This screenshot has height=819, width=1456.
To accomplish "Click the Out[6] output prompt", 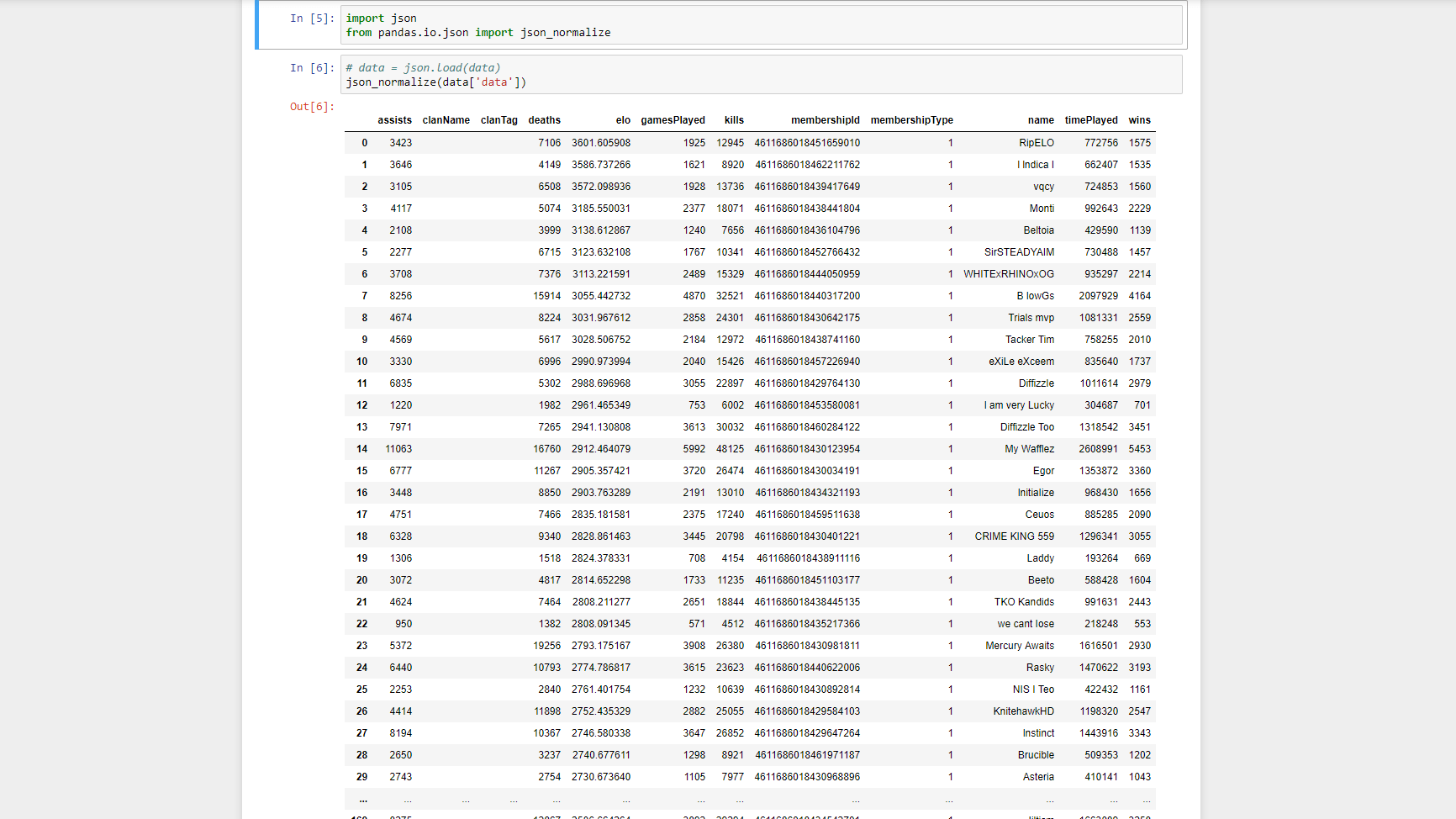I will click(312, 107).
